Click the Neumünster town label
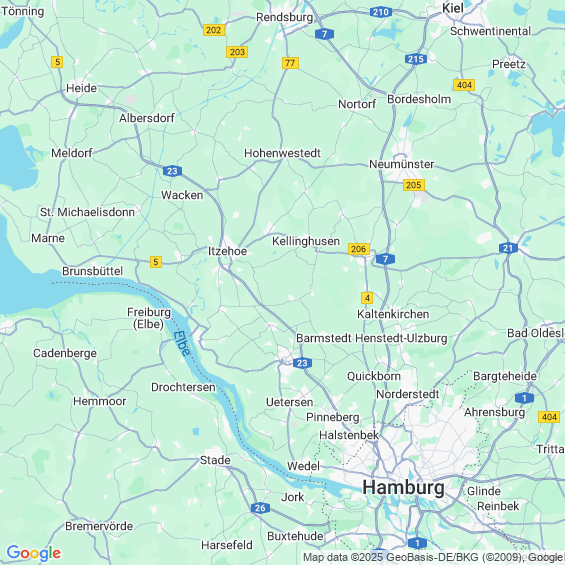Screen dimensions: 565x565 point(401,164)
